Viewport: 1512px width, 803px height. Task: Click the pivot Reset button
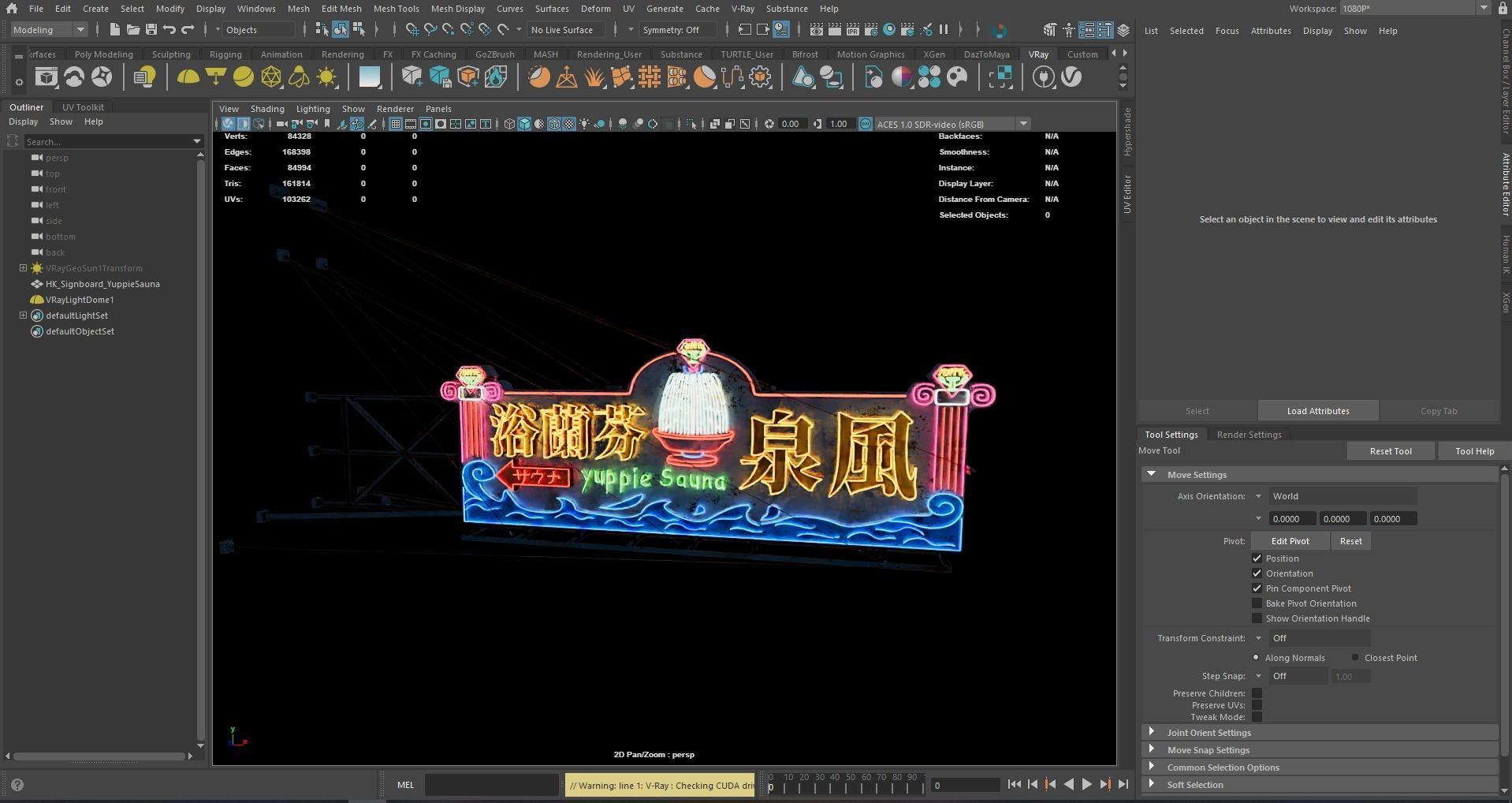coord(1350,541)
